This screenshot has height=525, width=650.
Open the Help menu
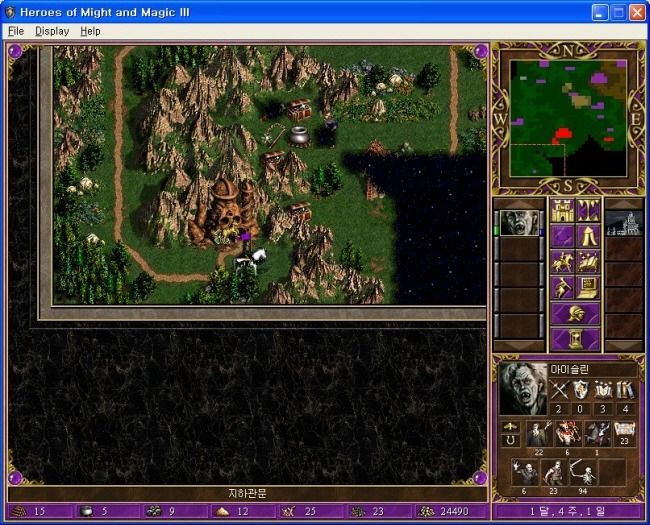[90, 31]
